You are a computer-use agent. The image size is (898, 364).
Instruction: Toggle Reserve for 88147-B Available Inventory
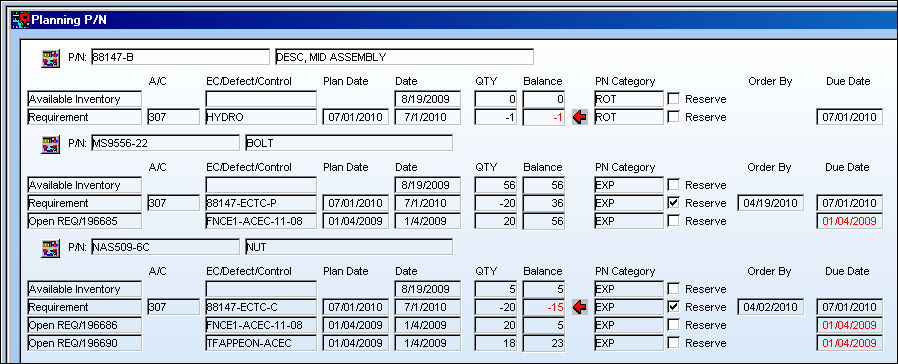[x=674, y=99]
